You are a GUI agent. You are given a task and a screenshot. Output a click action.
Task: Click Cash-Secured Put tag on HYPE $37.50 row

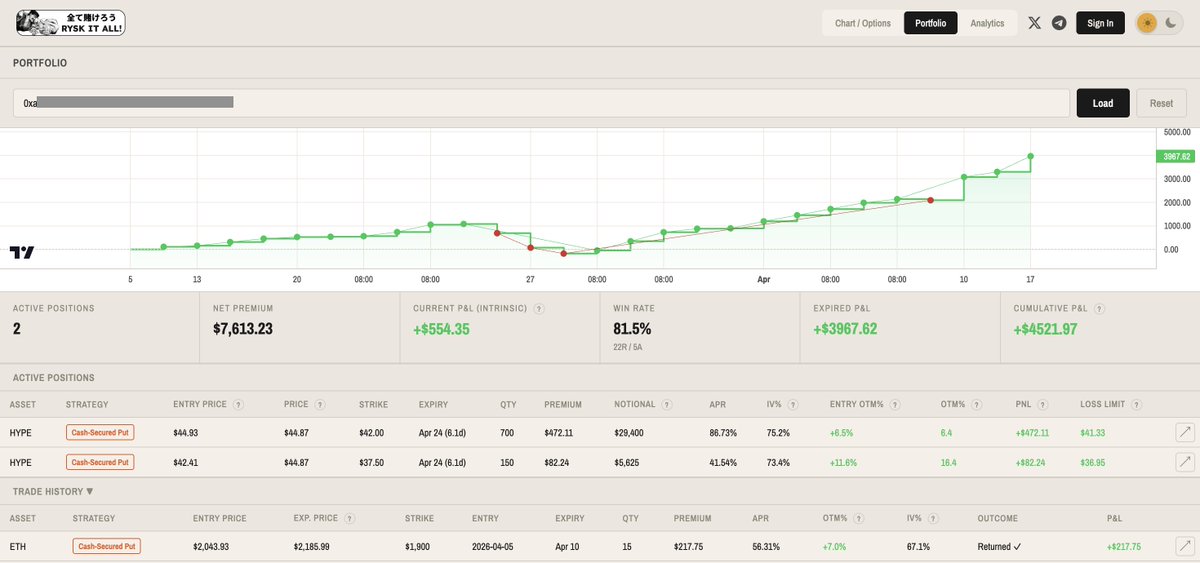point(100,462)
